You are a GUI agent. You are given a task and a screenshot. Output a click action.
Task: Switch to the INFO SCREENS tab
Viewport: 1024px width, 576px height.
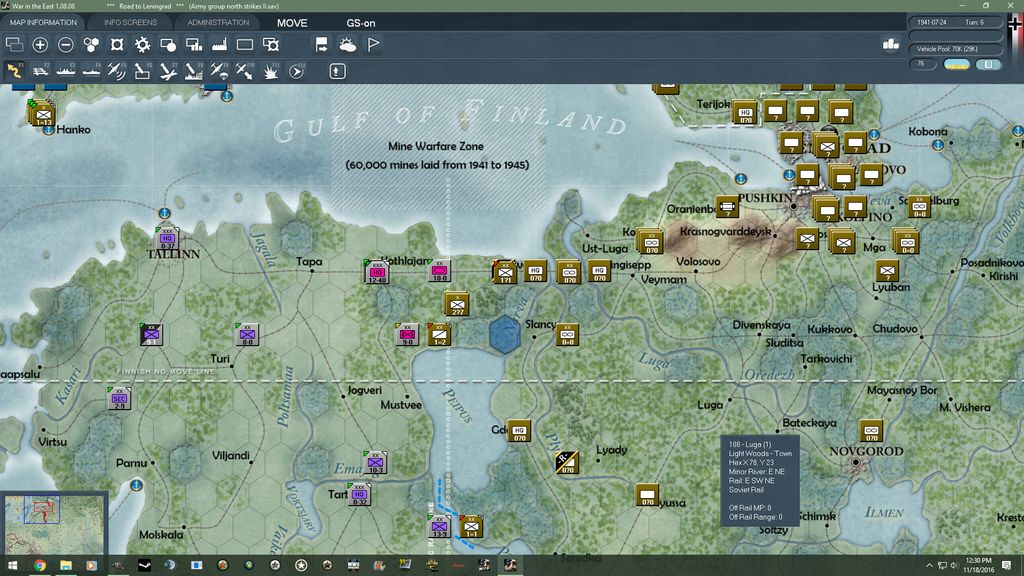[130, 22]
